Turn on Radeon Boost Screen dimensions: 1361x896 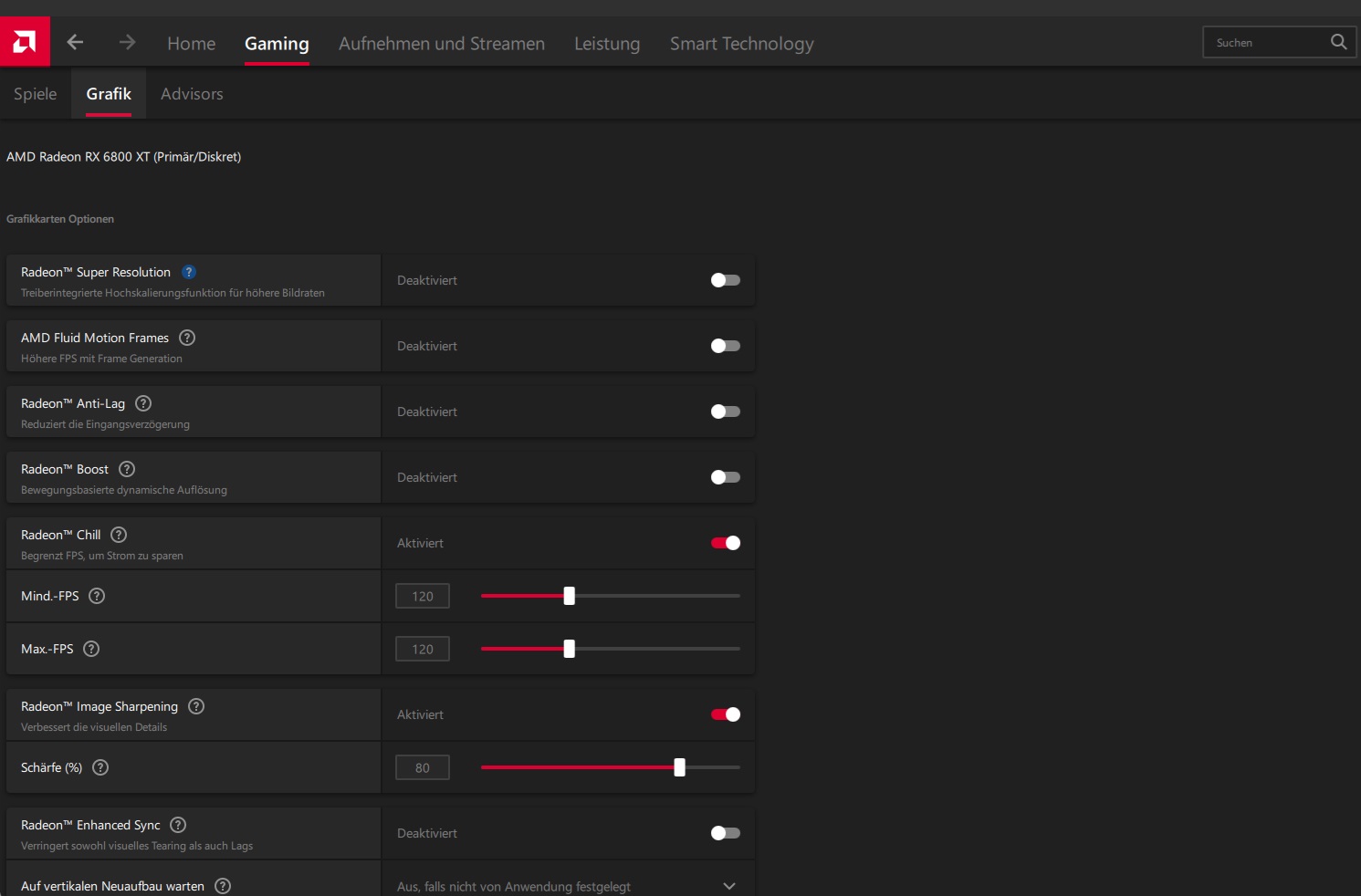click(726, 477)
